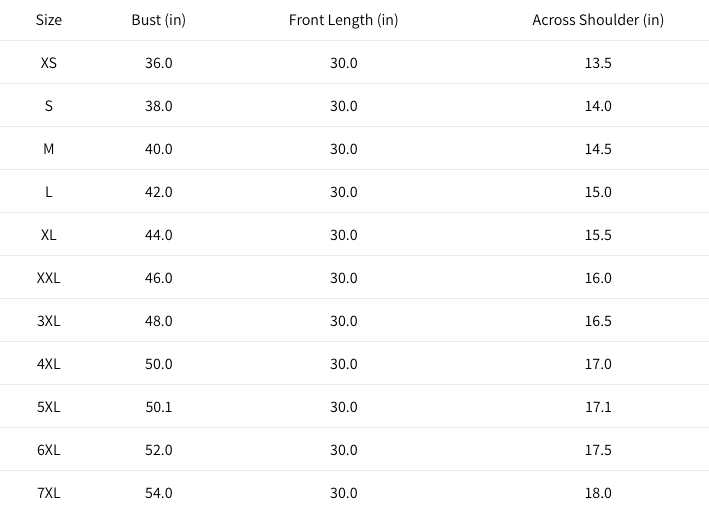The width and height of the screenshot is (709, 511).
Task: Click the 17.1 across shoulder value
Action: click(598, 407)
